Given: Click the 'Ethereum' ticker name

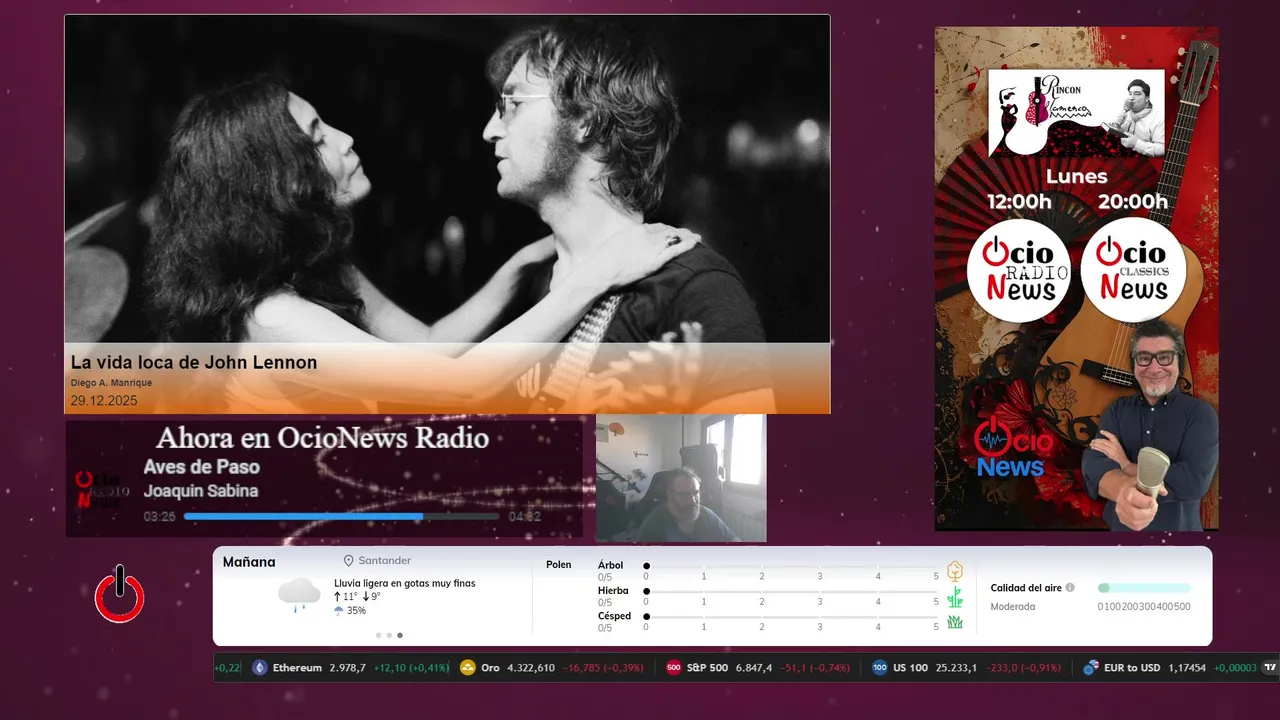Looking at the screenshot, I should (297, 668).
